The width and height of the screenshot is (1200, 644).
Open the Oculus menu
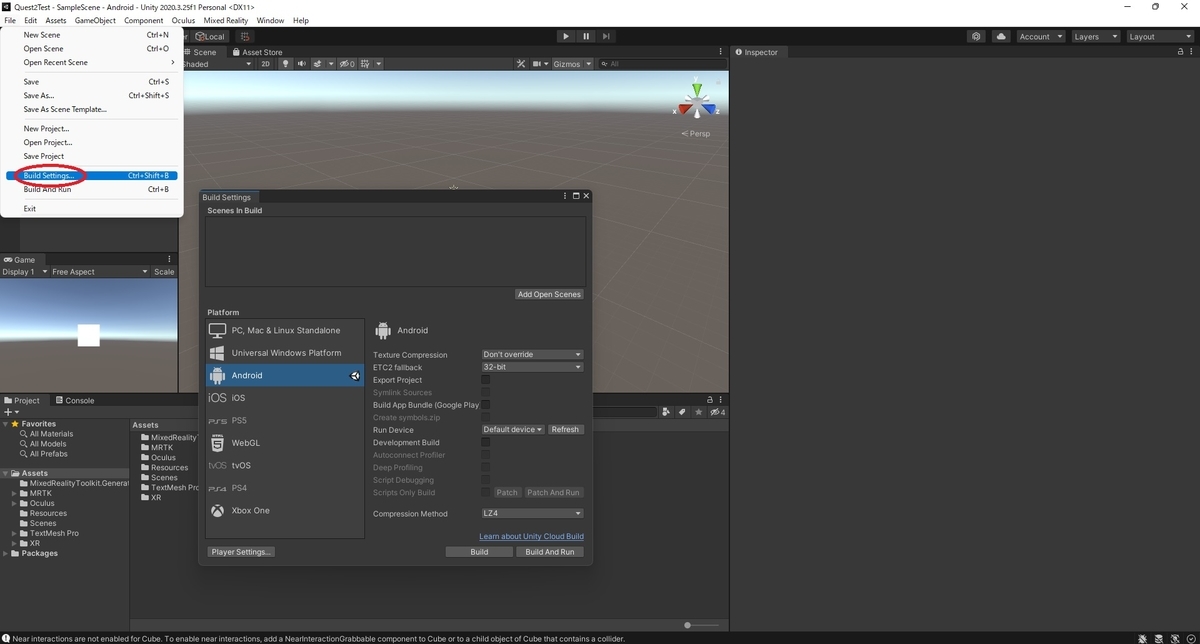coord(183,20)
